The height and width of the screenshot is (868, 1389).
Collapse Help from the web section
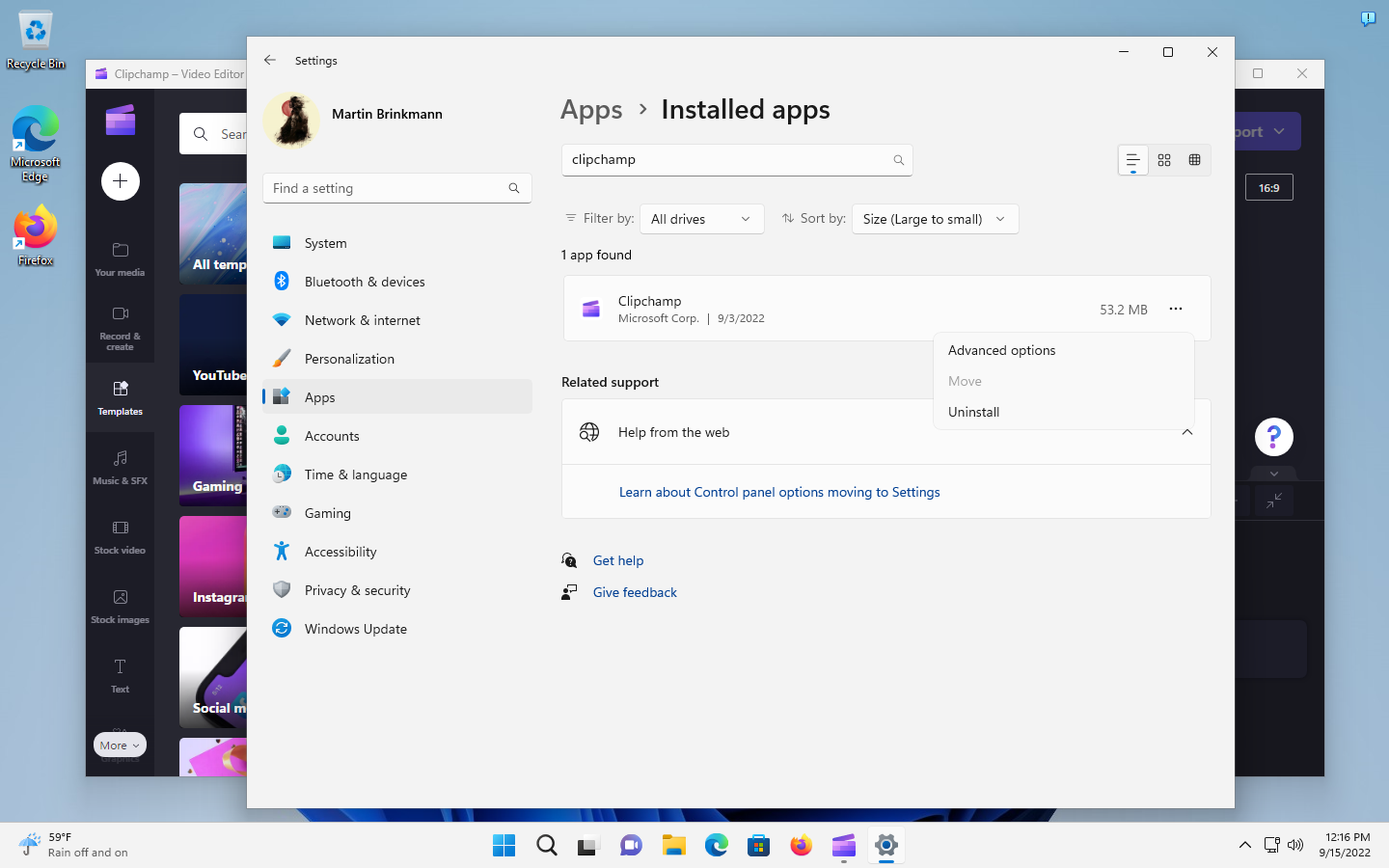1187,432
